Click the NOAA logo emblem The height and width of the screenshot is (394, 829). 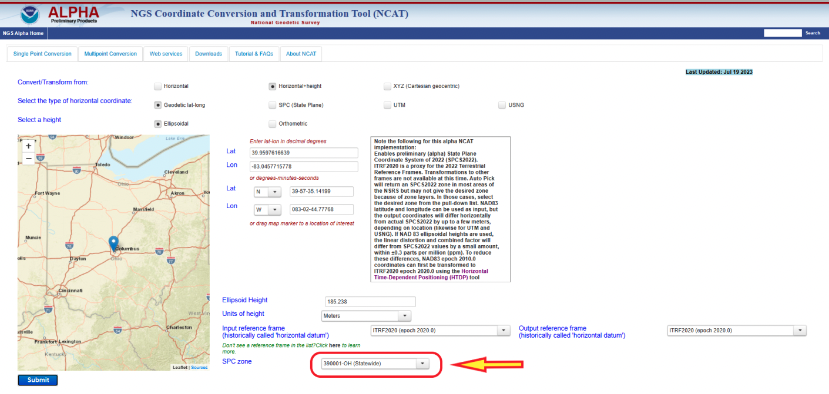coord(30,14)
